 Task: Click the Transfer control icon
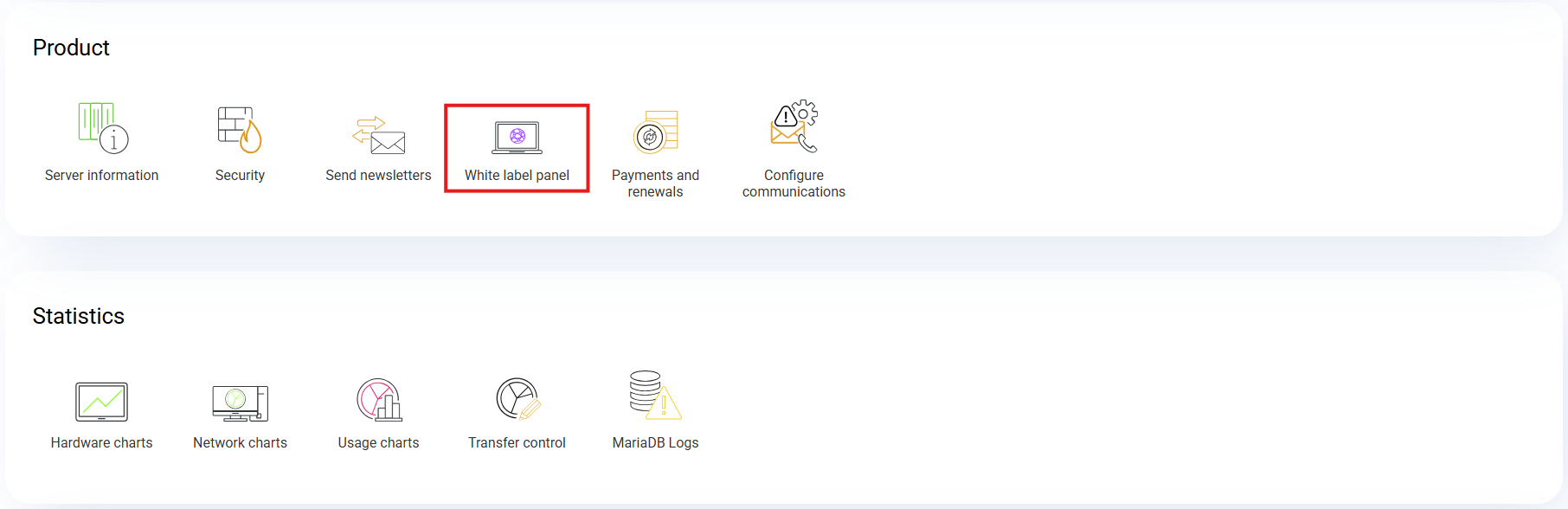click(x=517, y=399)
